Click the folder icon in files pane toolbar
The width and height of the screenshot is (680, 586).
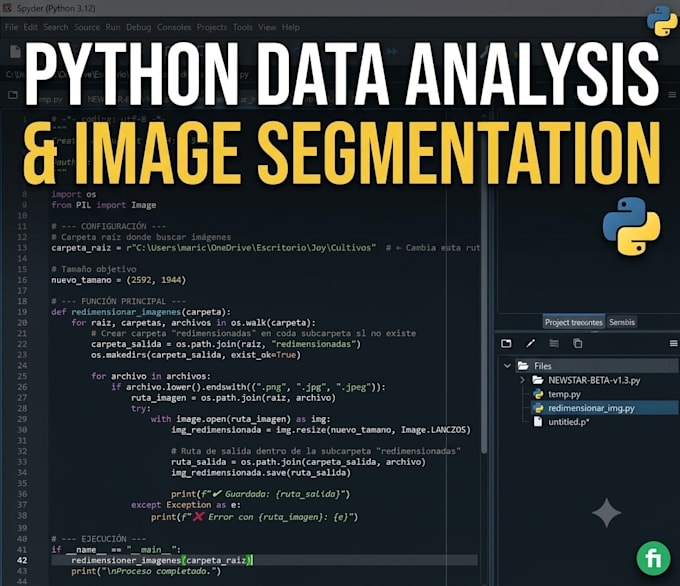coord(506,344)
